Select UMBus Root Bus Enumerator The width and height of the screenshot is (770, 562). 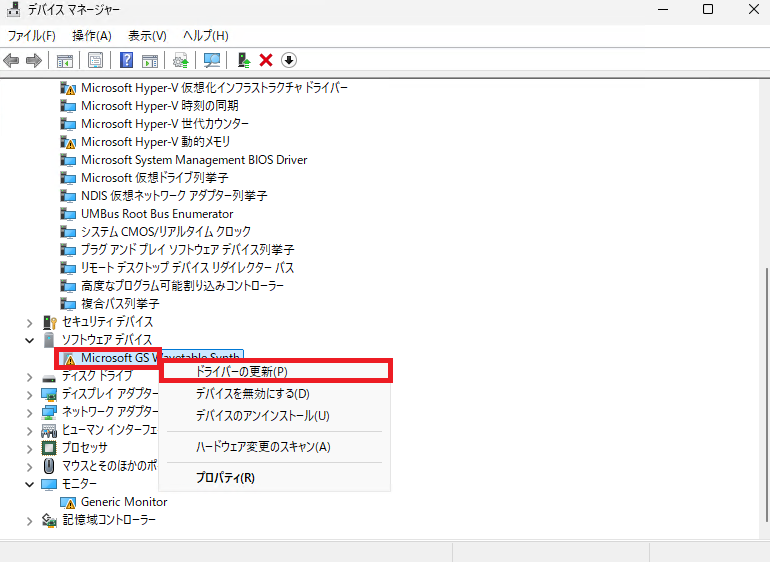157,214
